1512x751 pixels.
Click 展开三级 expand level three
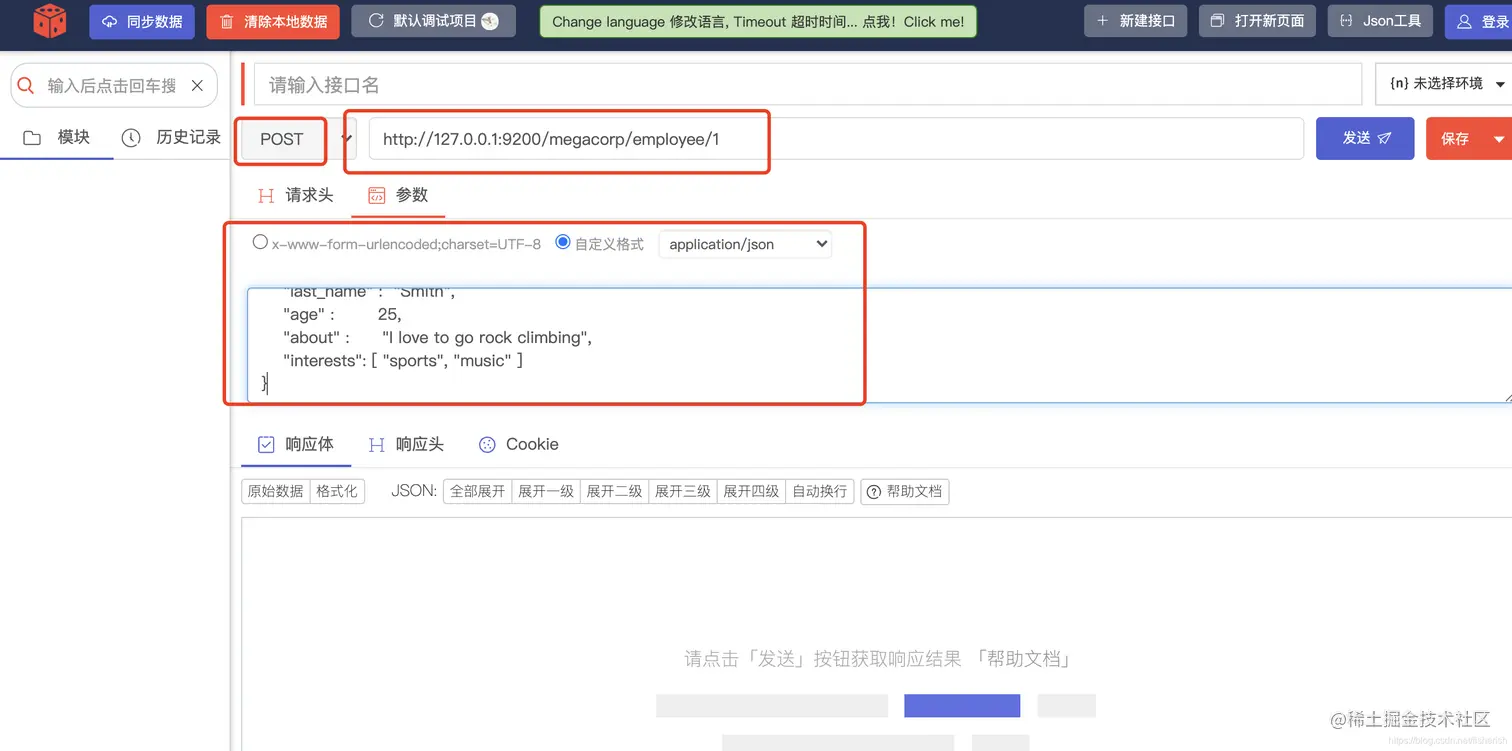pos(683,491)
